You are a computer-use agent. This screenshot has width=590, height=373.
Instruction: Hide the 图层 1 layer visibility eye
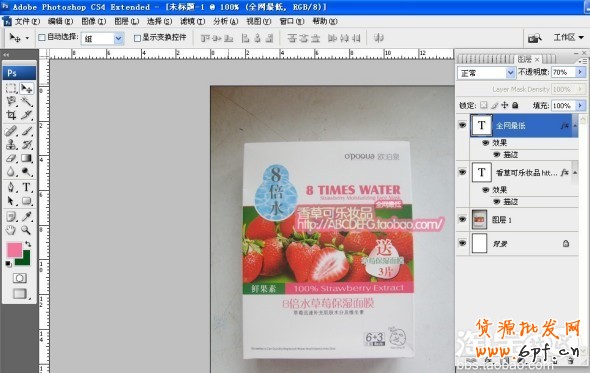point(462,219)
